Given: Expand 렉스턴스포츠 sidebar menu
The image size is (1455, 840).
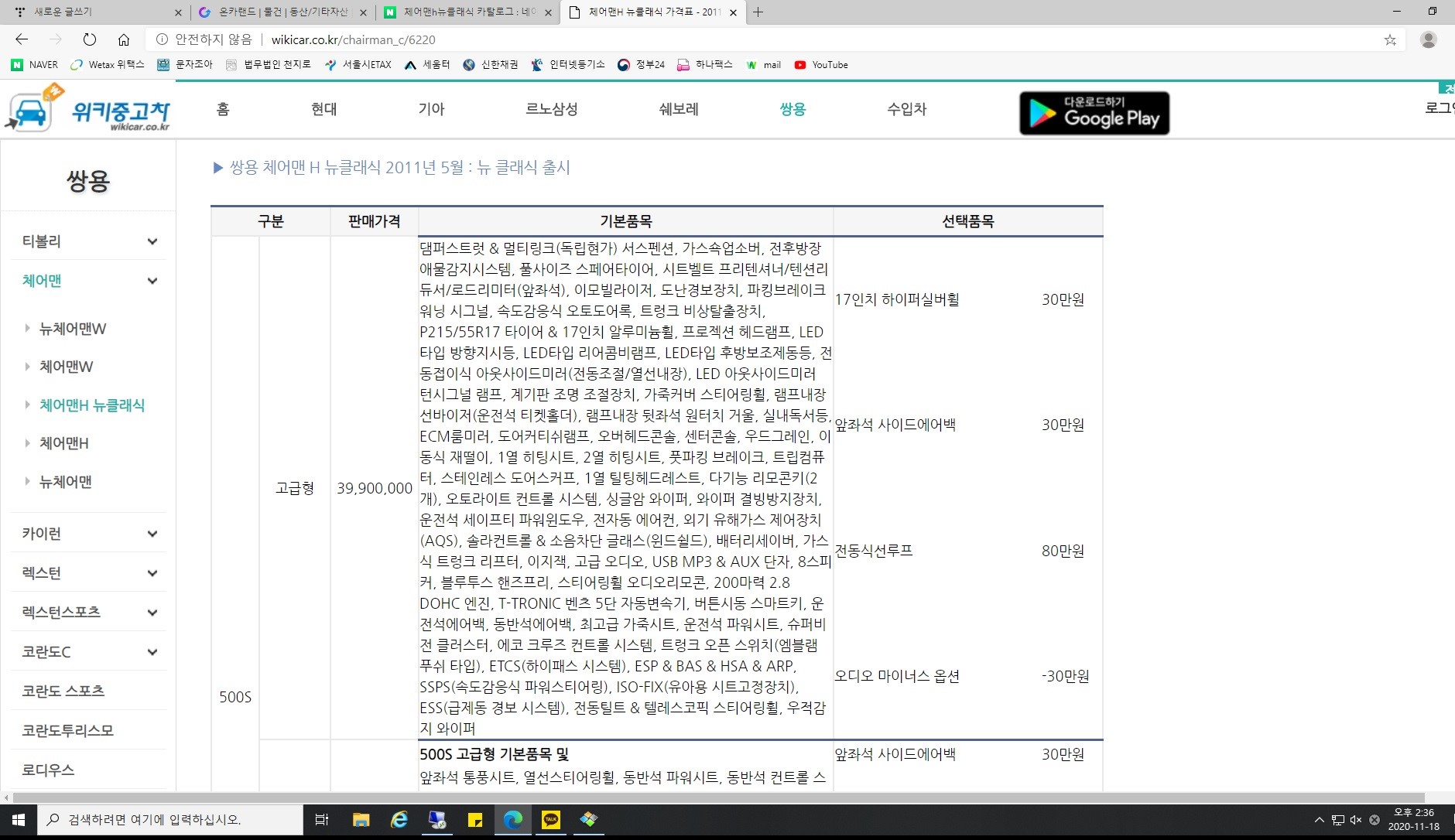Looking at the screenshot, I should pyautogui.click(x=89, y=612).
